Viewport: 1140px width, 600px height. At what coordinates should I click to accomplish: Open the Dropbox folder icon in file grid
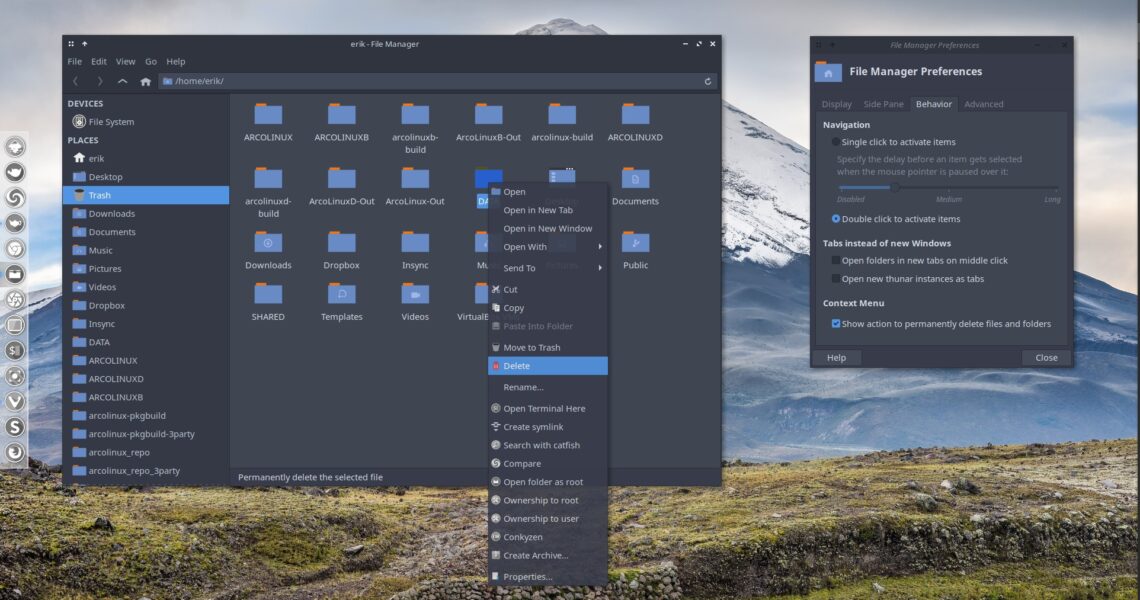(341, 243)
